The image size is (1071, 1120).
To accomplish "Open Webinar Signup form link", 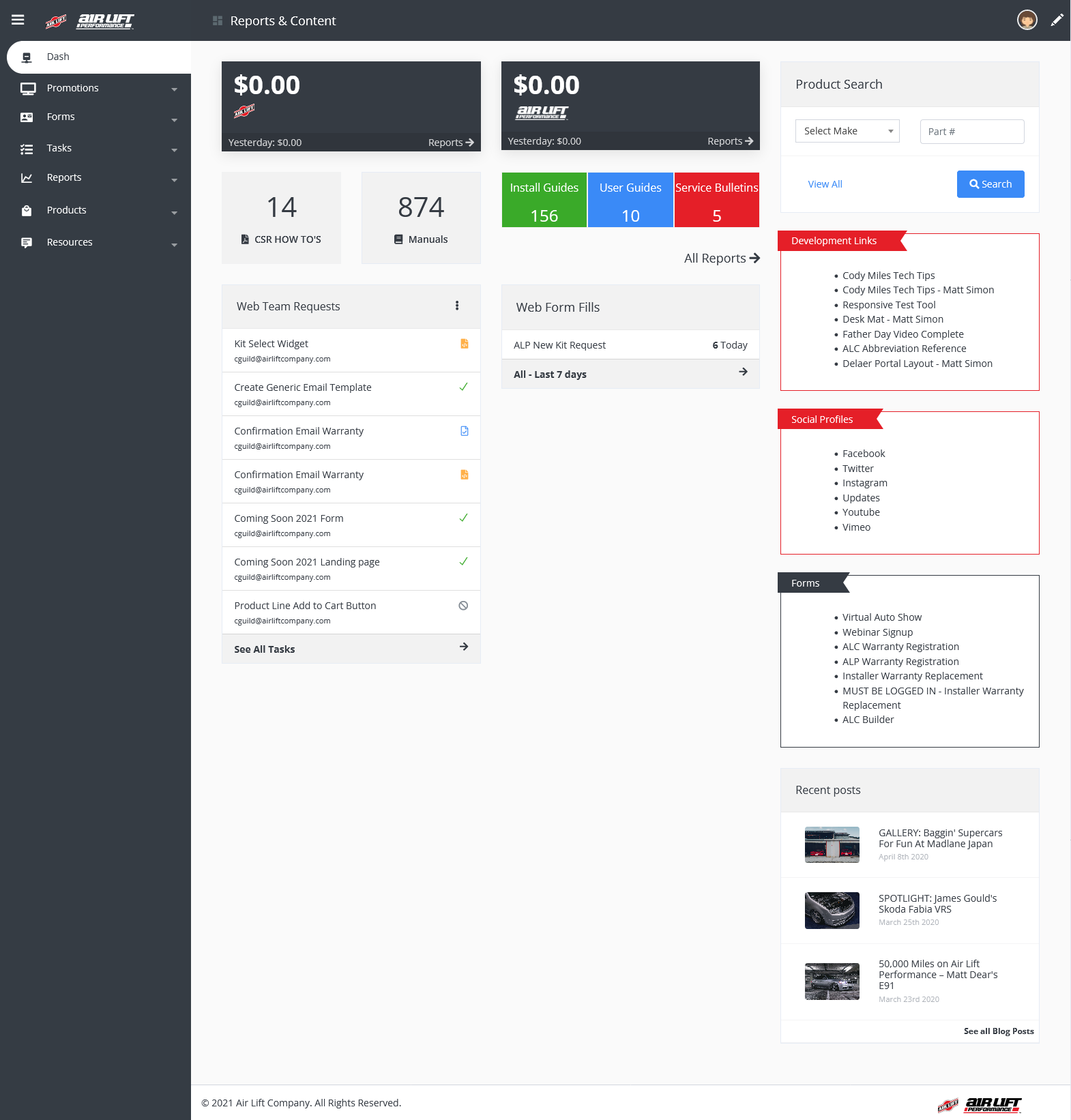I will pos(877,632).
